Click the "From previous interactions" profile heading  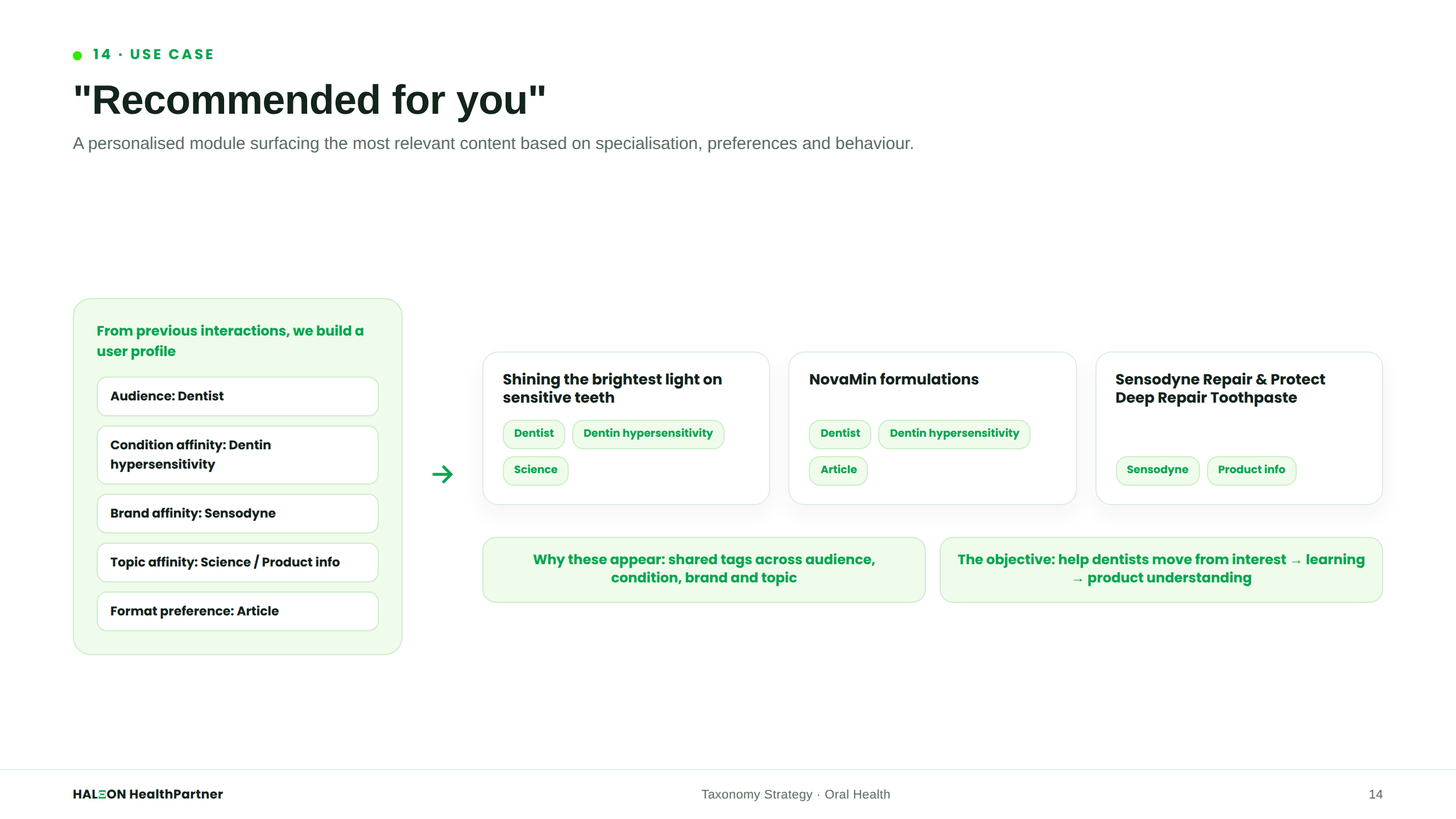coord(230,341)
